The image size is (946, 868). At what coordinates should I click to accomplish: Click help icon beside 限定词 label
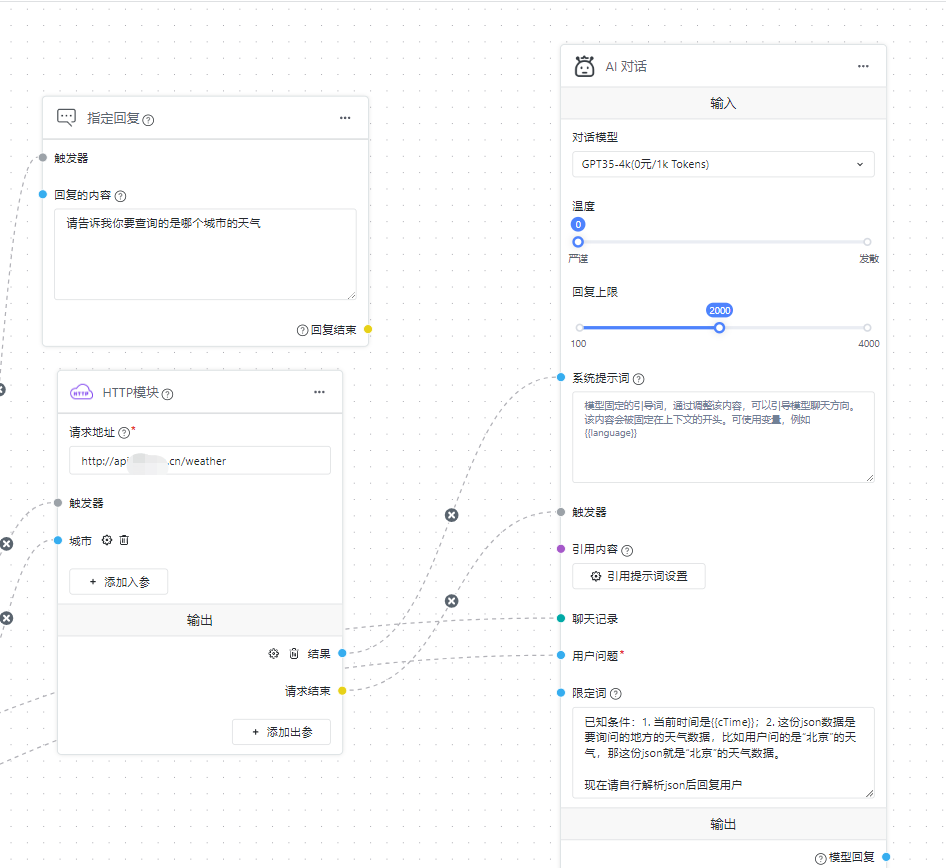click(615, 694)
